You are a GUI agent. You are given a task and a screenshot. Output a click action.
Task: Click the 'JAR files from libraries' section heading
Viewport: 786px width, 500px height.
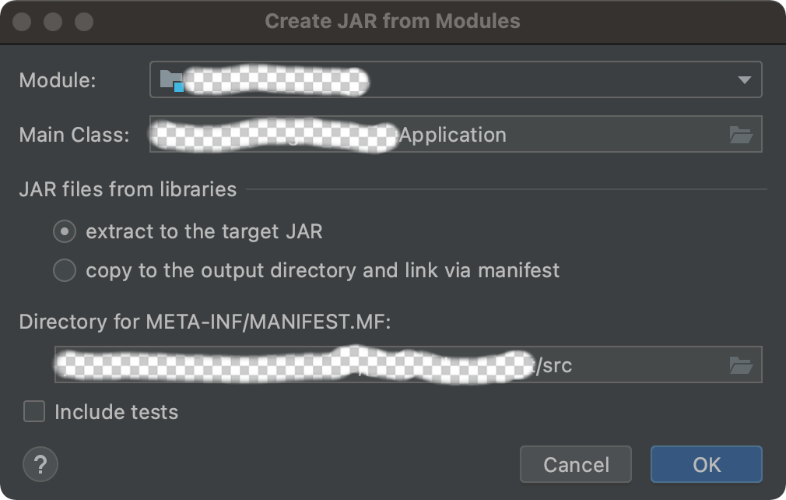pos(128,189)
